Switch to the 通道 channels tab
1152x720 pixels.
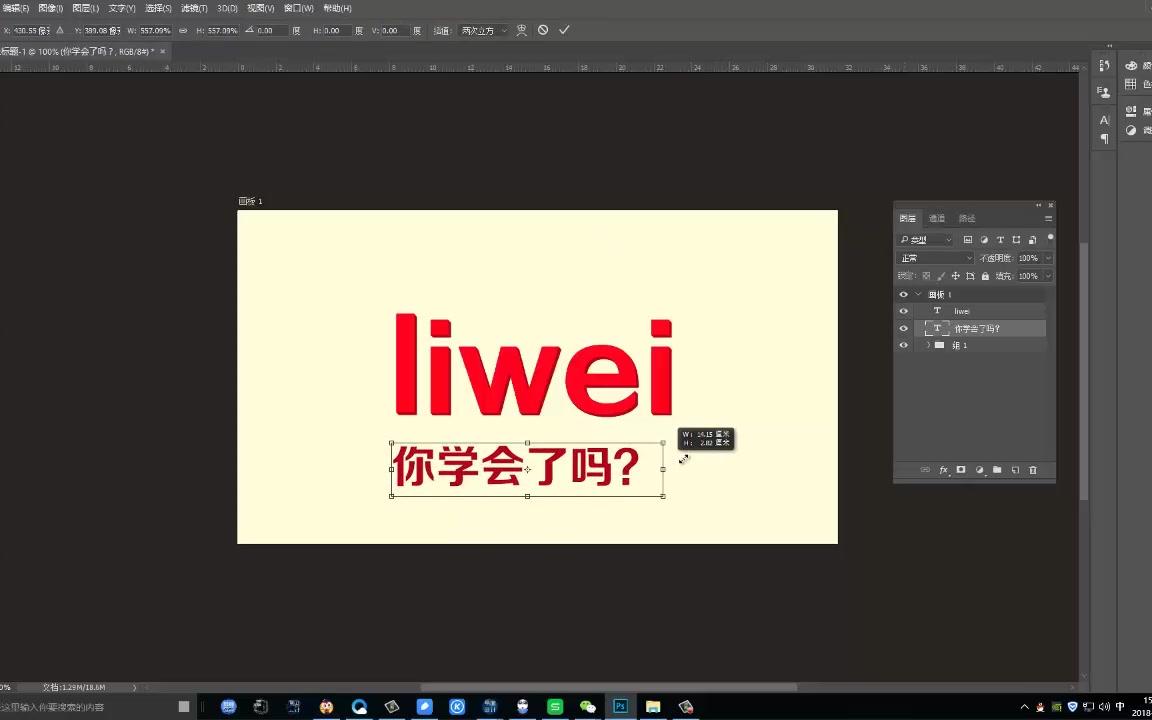[938, 218]
